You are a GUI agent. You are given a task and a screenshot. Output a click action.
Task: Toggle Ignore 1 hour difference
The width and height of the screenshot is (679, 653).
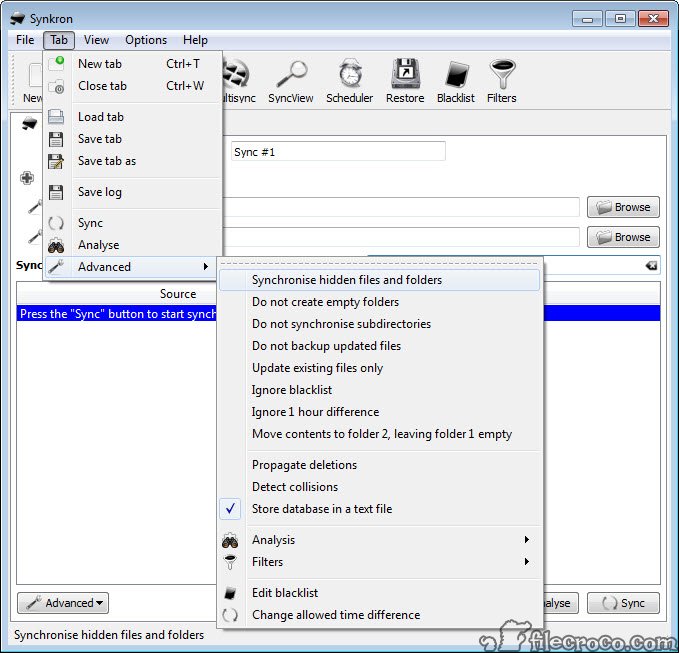pyautogui.click(x=379, y=412)
